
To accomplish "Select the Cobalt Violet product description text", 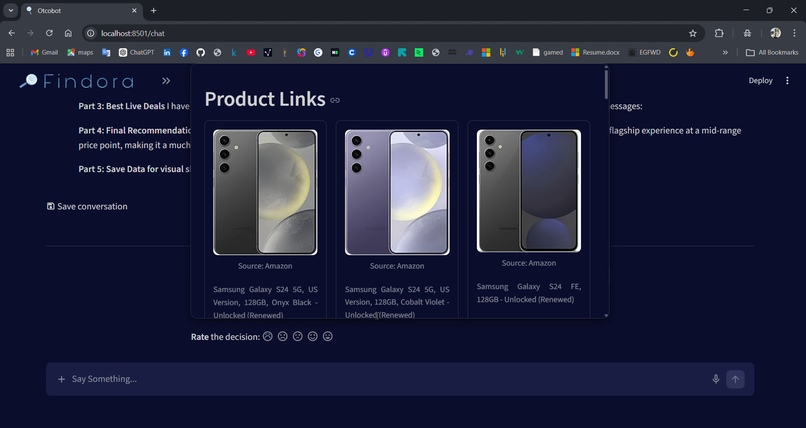I will (397, 302).
